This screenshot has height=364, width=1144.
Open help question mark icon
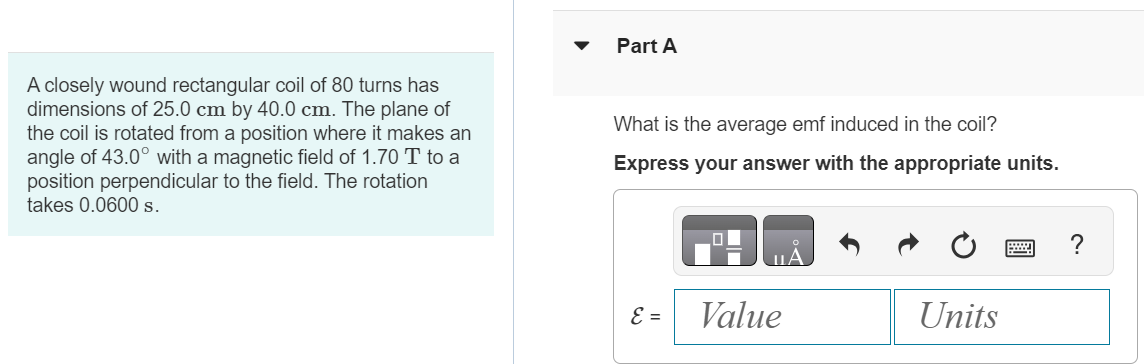1077,244
